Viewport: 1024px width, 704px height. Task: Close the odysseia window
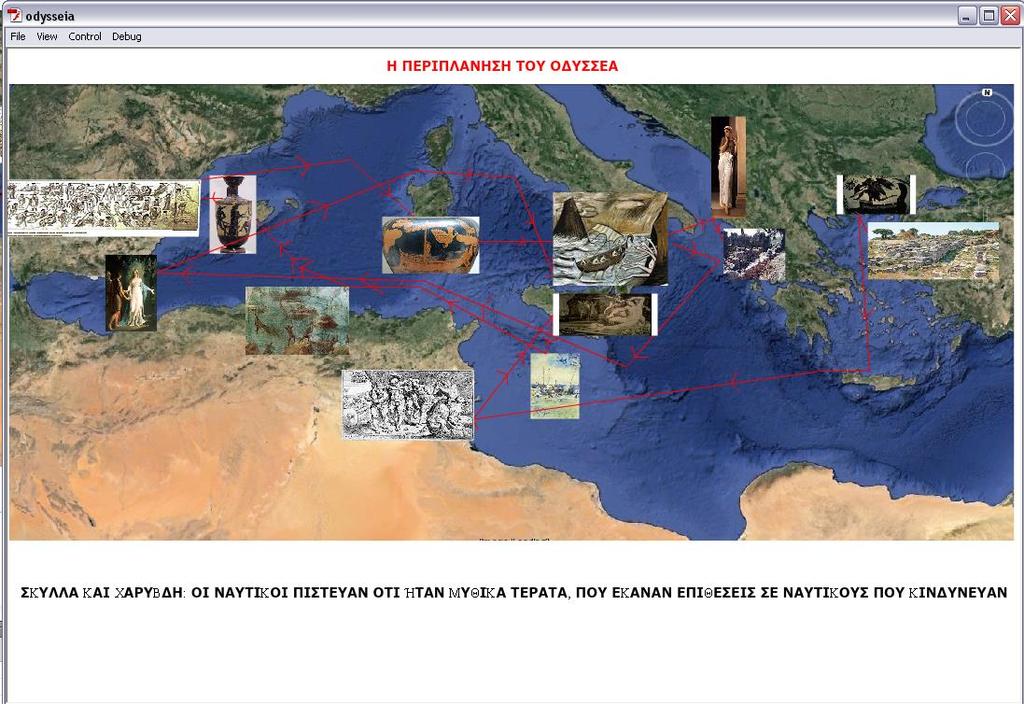pyautogui.click(x=1010, y=16)
